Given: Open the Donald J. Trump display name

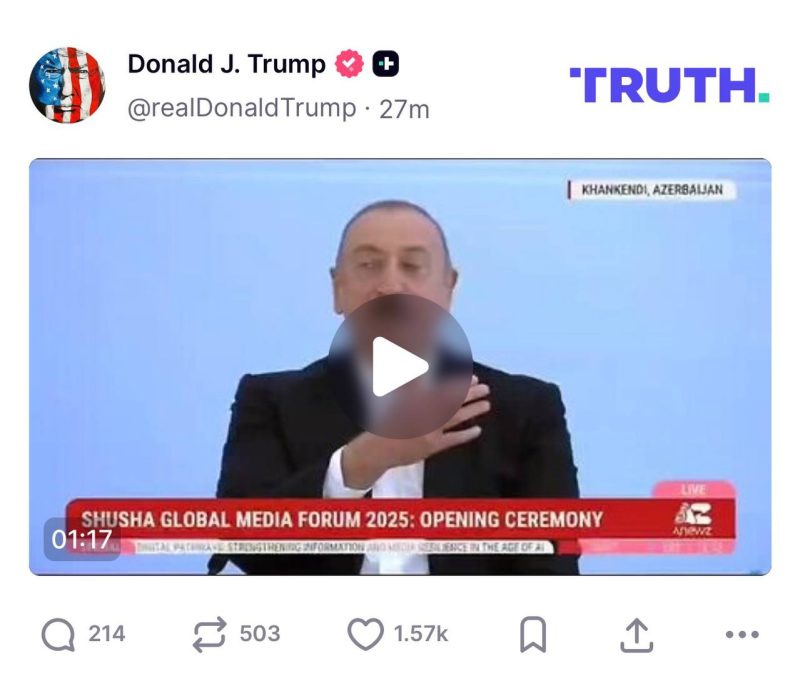Looking at the screenshot, I should pos(227,64).
